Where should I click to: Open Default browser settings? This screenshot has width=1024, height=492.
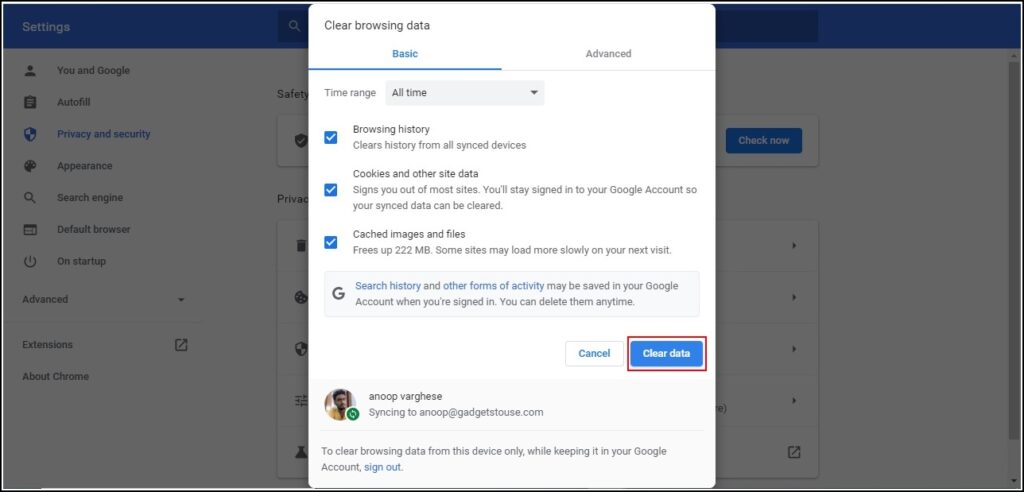pos(94,229)
